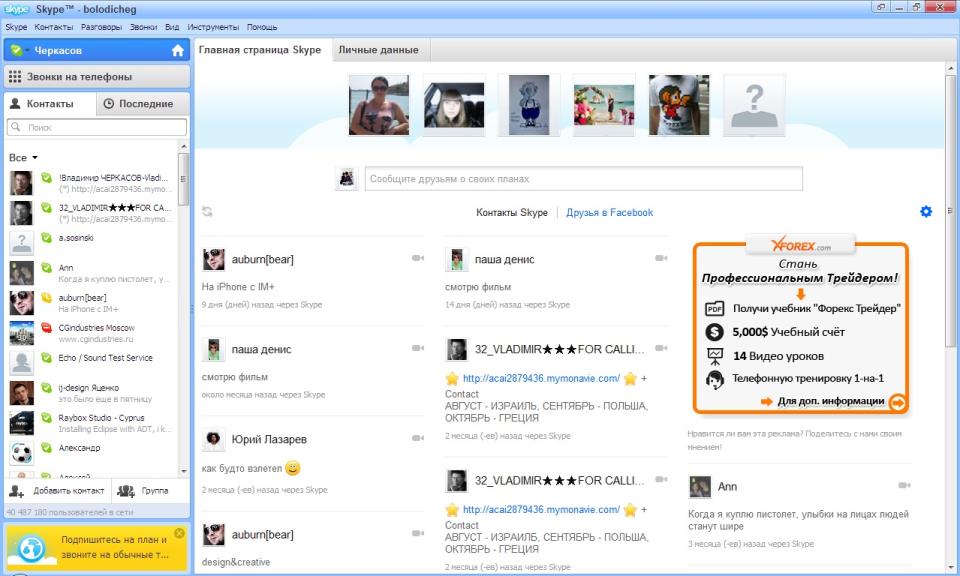The width and height of the screenshot is (960, 576).
Task: Video call паша денис from the 14 days ago post
Action: coord(661,258)
